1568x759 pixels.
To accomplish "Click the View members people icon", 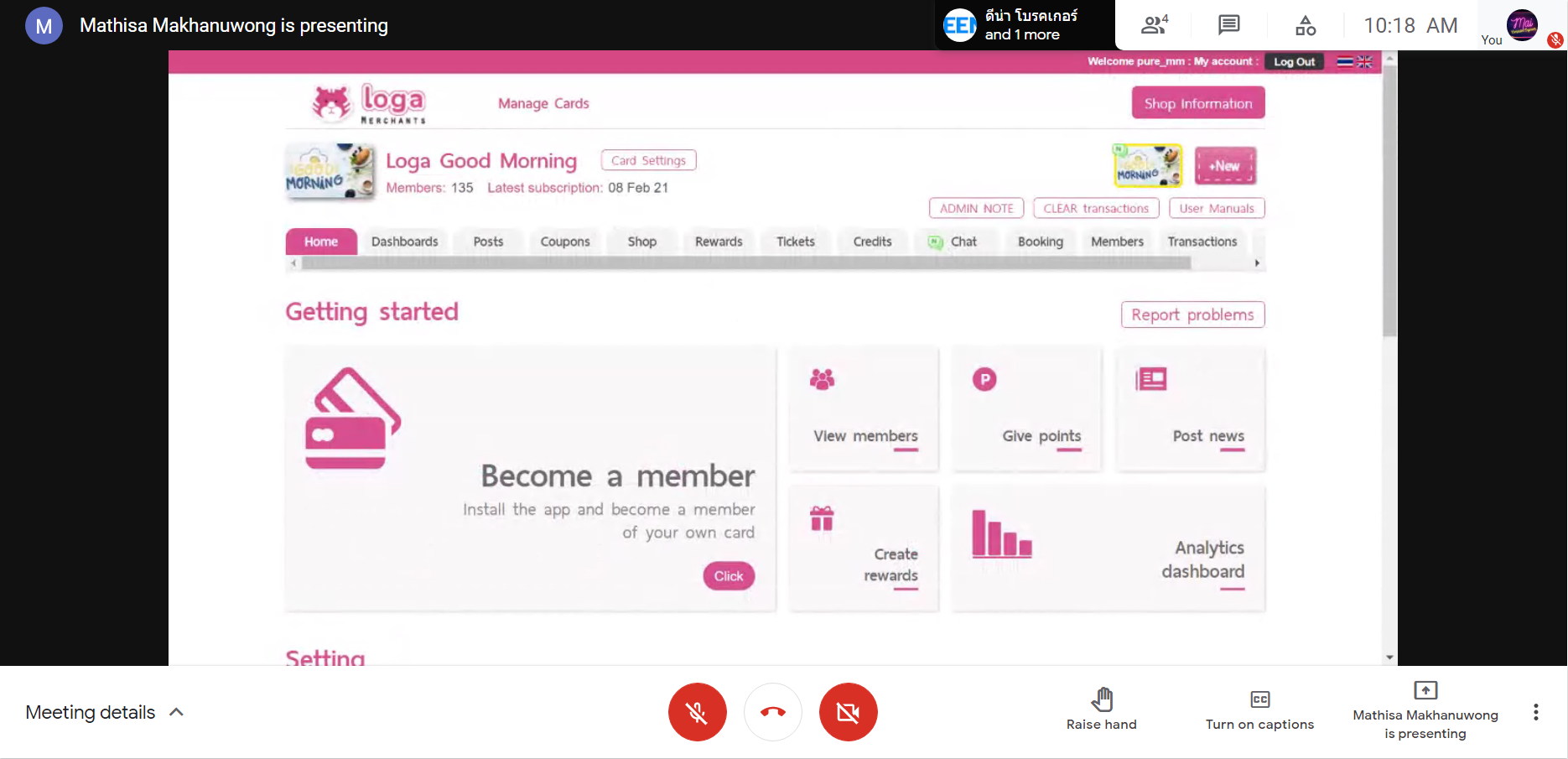I will click(822, 380).
